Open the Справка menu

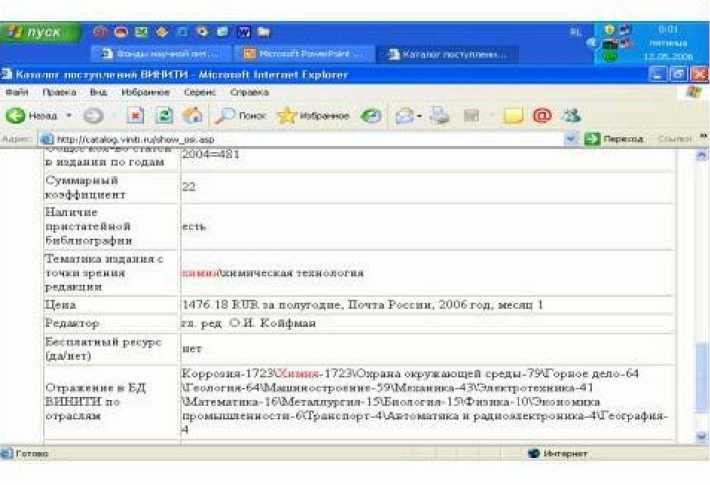coord(249,92)
